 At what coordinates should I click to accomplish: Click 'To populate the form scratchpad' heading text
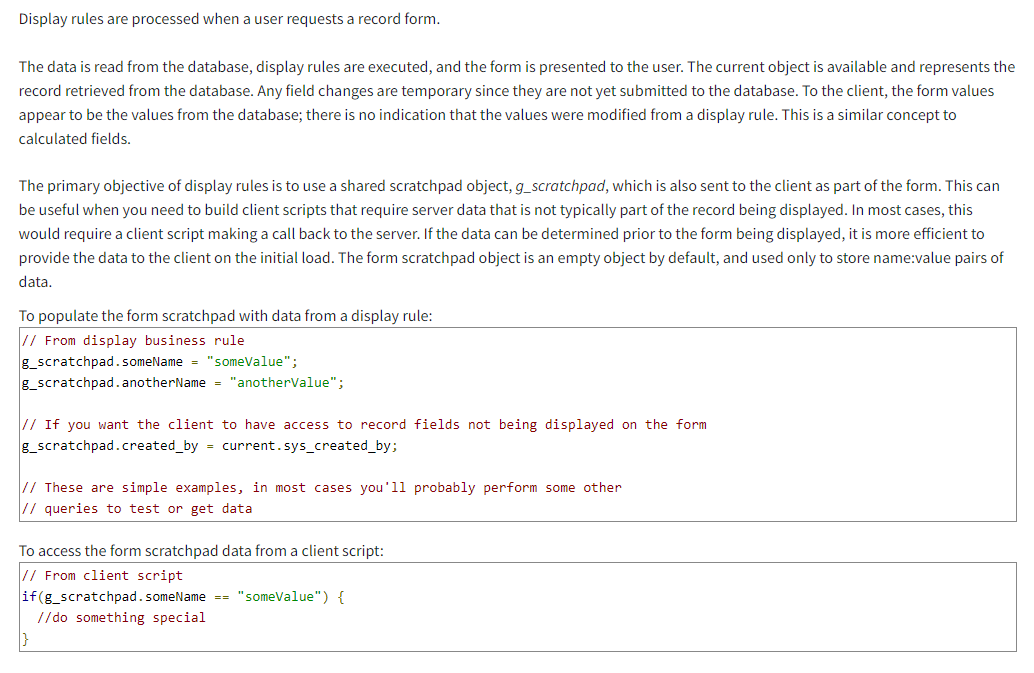(226, 315)
